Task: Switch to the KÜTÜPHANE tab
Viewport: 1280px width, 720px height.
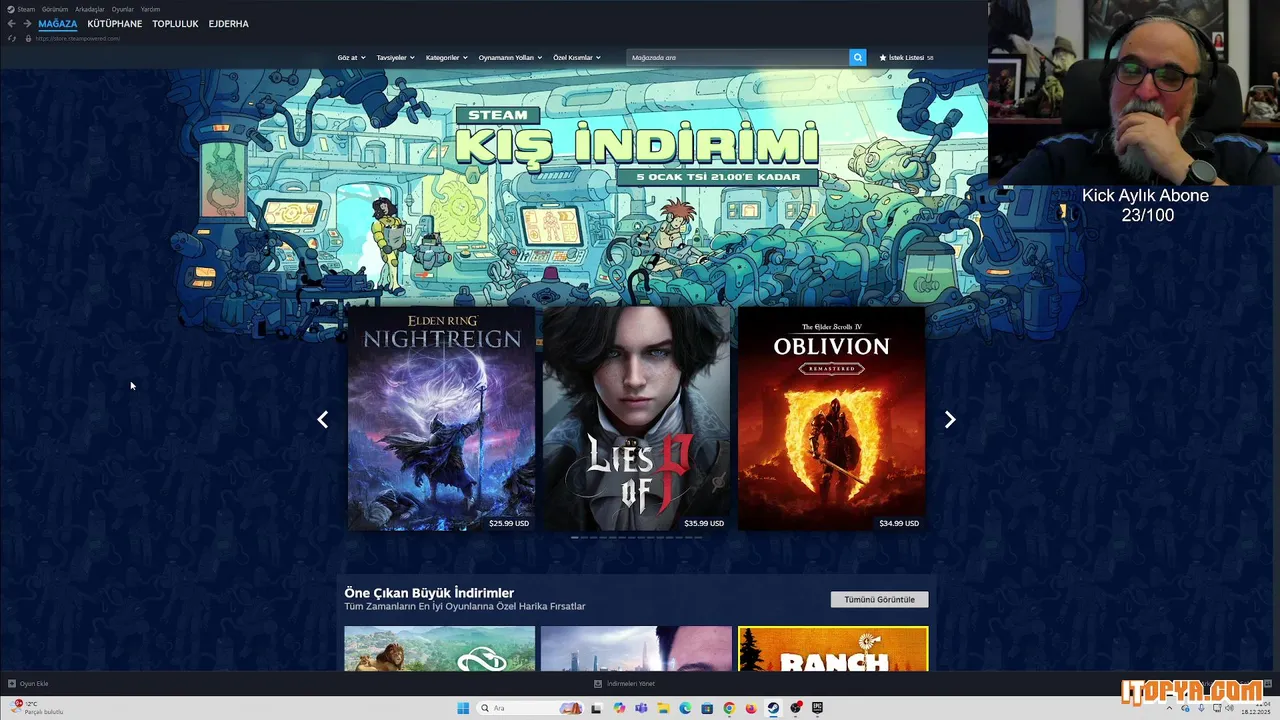Action: 115,24
